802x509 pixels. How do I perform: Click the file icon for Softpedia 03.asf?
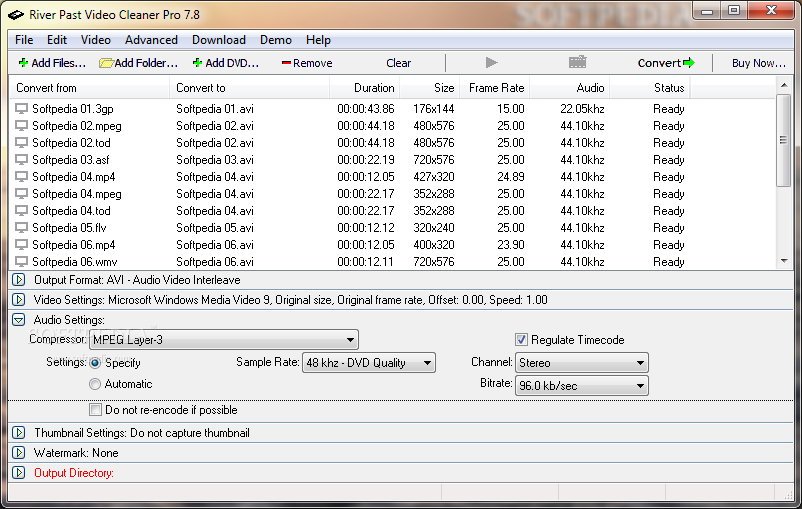(21, 160)
